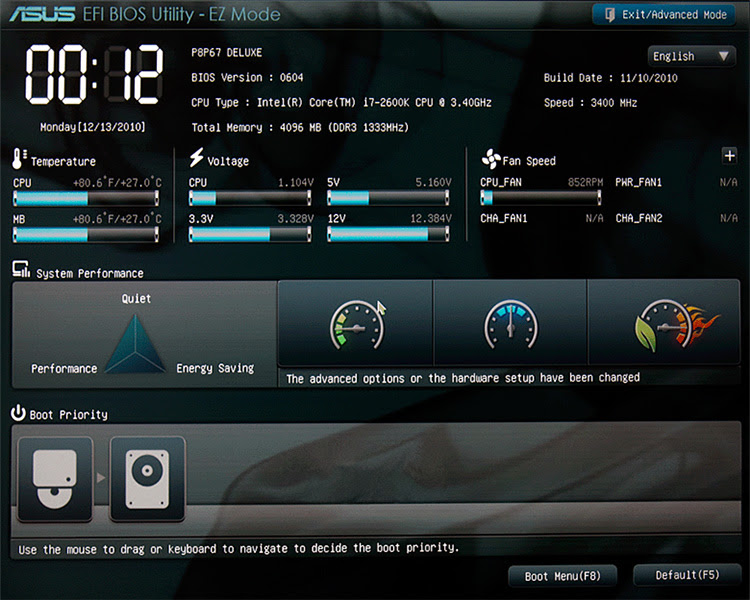Image resolution: width=750 pixels, height=600 pixels.
Task: Click the language dropdown arrow
Action: (724, 56)
